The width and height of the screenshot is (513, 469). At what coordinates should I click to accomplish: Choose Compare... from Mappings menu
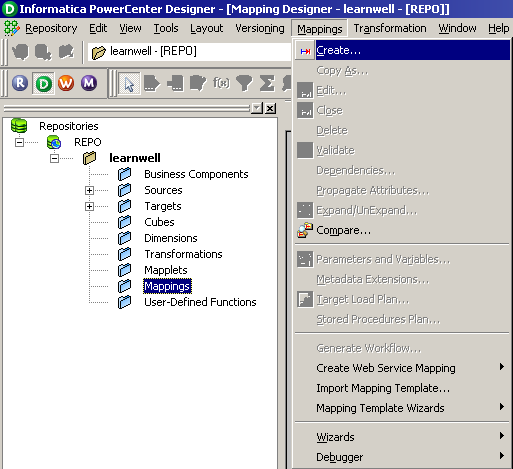click(x=402, y=230)
